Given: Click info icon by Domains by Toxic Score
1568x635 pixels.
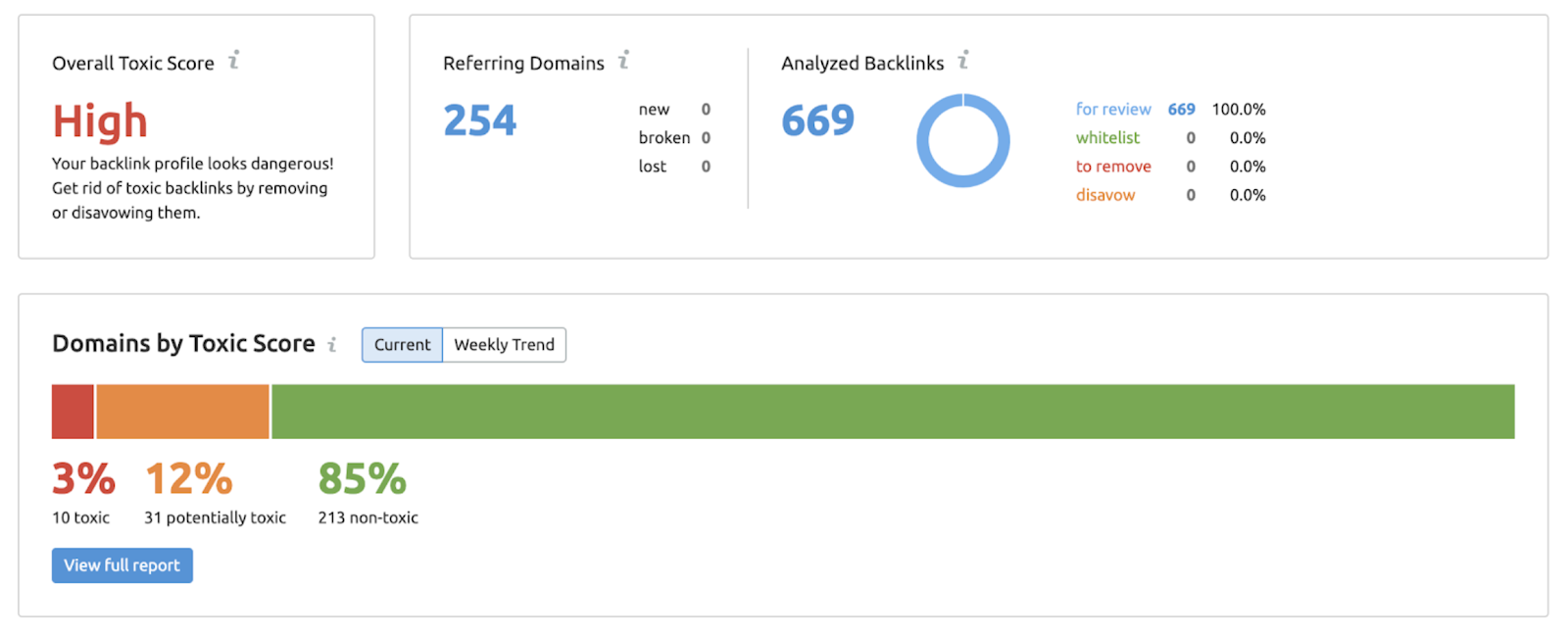Looking at the screenshot, I should click(x=332, y=344).
